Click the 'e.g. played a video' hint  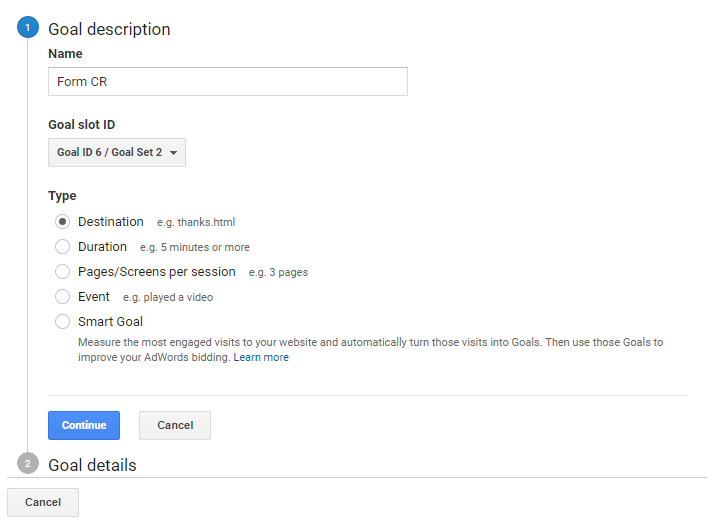point(168,297)
